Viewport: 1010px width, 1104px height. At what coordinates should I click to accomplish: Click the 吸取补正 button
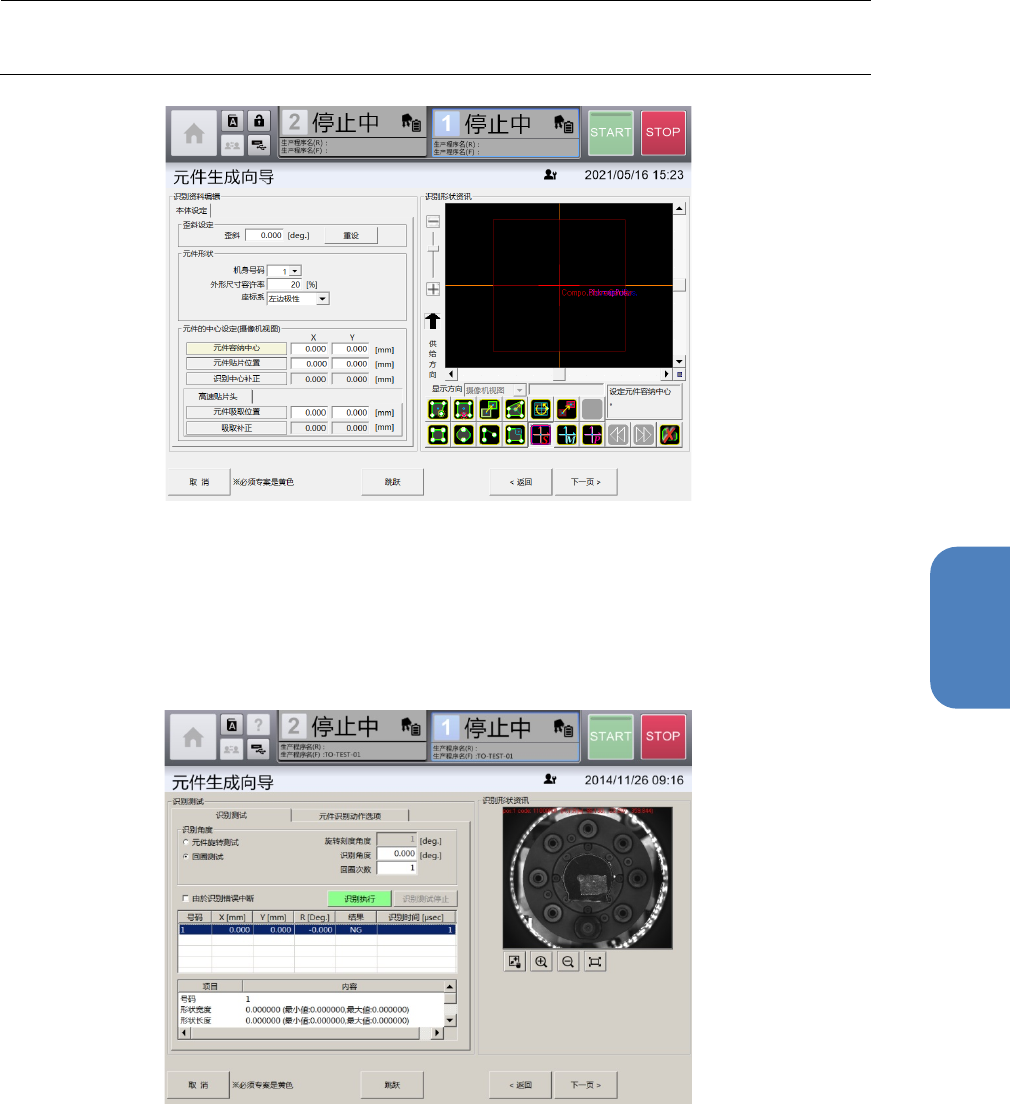click(x=237, y=428)
